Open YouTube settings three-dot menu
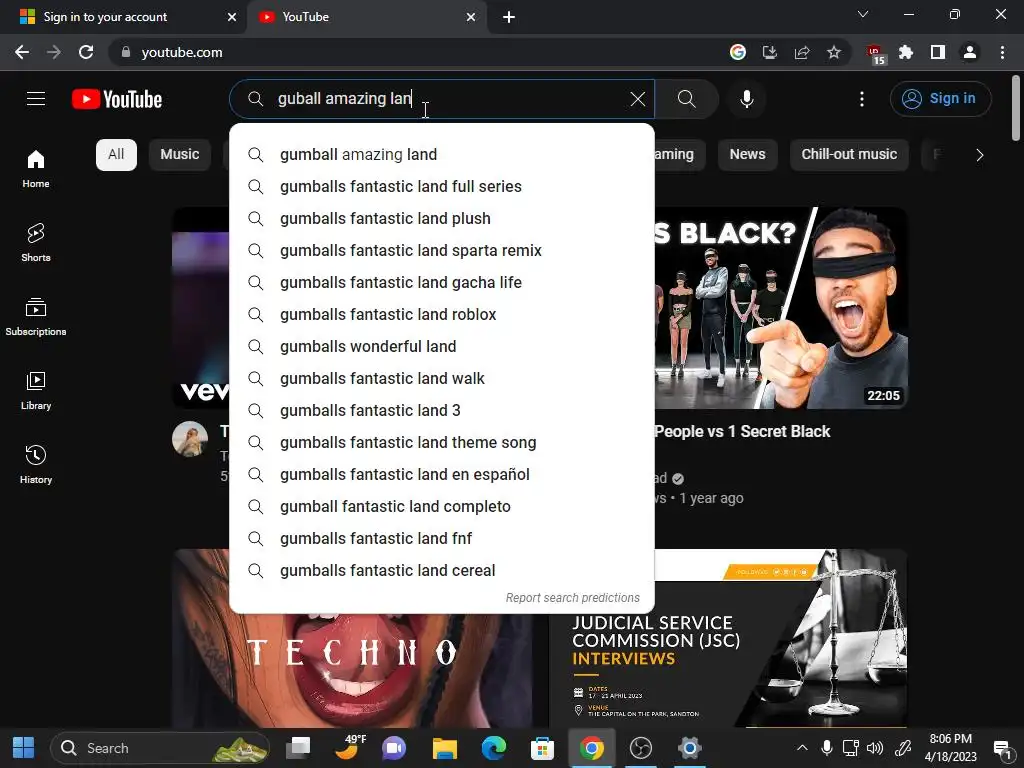 (862, 99)
